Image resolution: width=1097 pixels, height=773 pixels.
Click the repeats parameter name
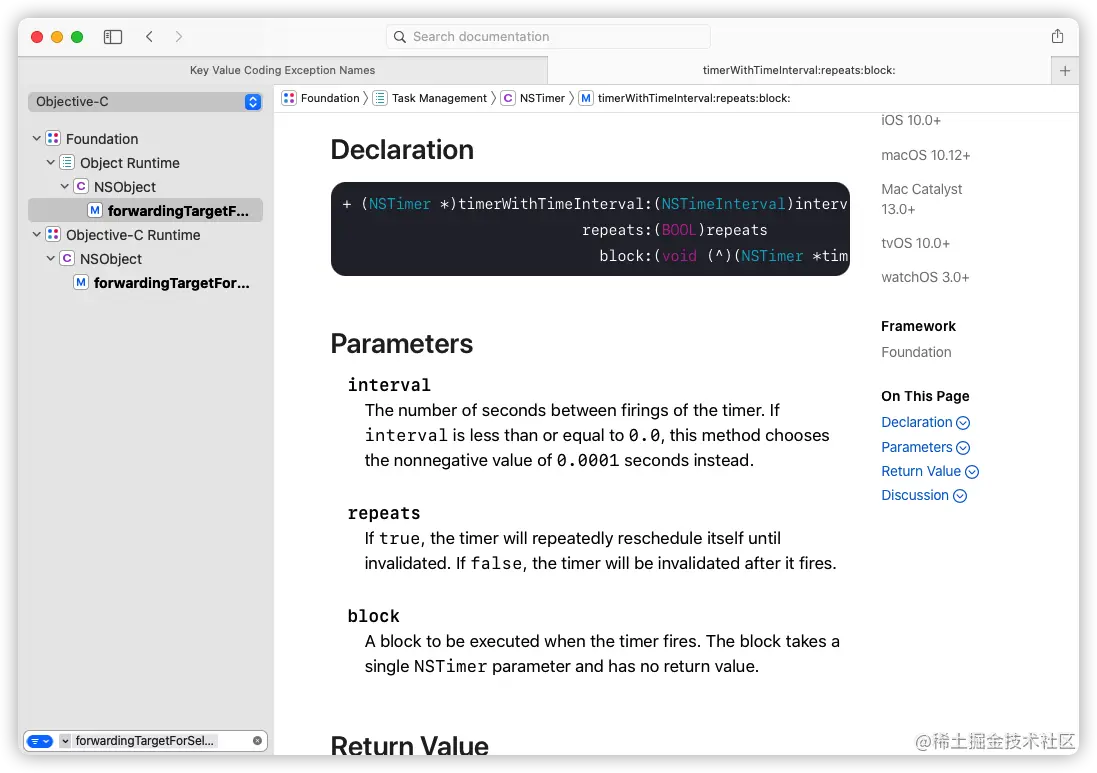(x=384, y=513)
